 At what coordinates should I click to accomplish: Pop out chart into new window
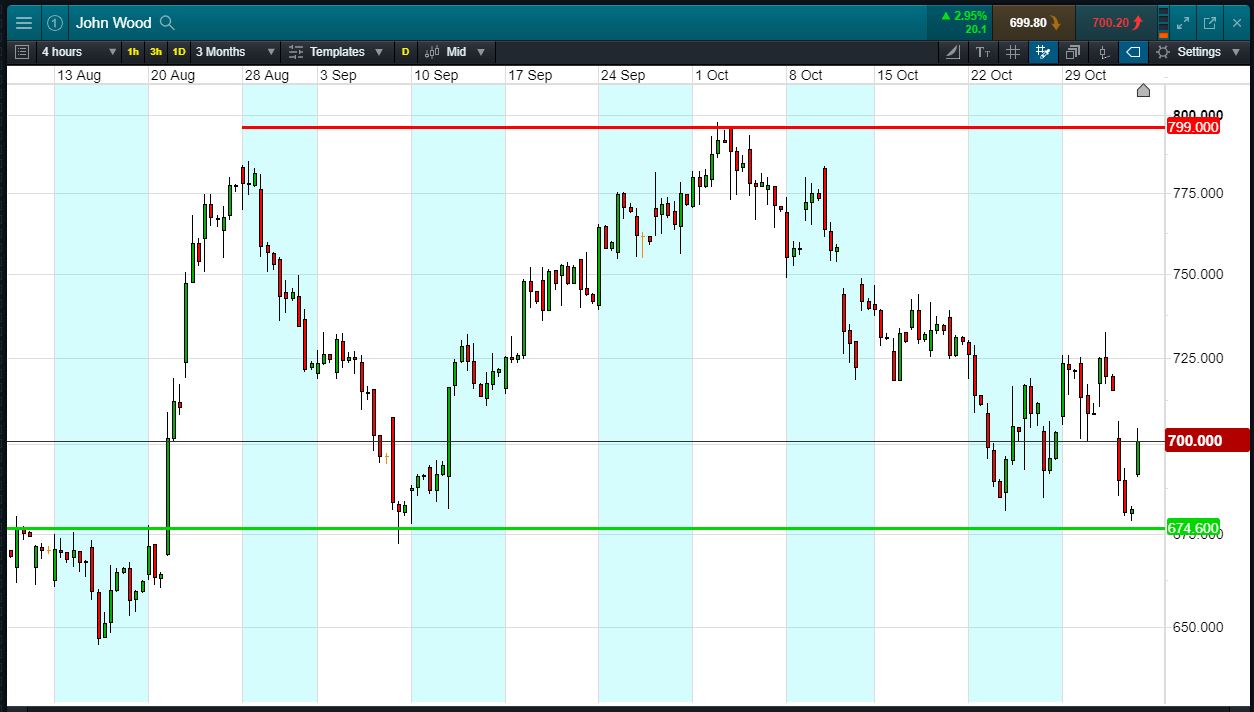point(1209,22)
